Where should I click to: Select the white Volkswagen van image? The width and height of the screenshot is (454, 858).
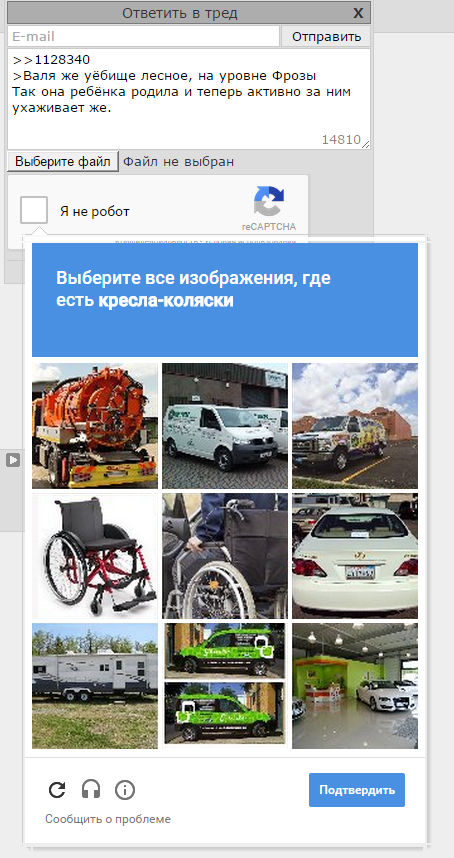(225, 426)
